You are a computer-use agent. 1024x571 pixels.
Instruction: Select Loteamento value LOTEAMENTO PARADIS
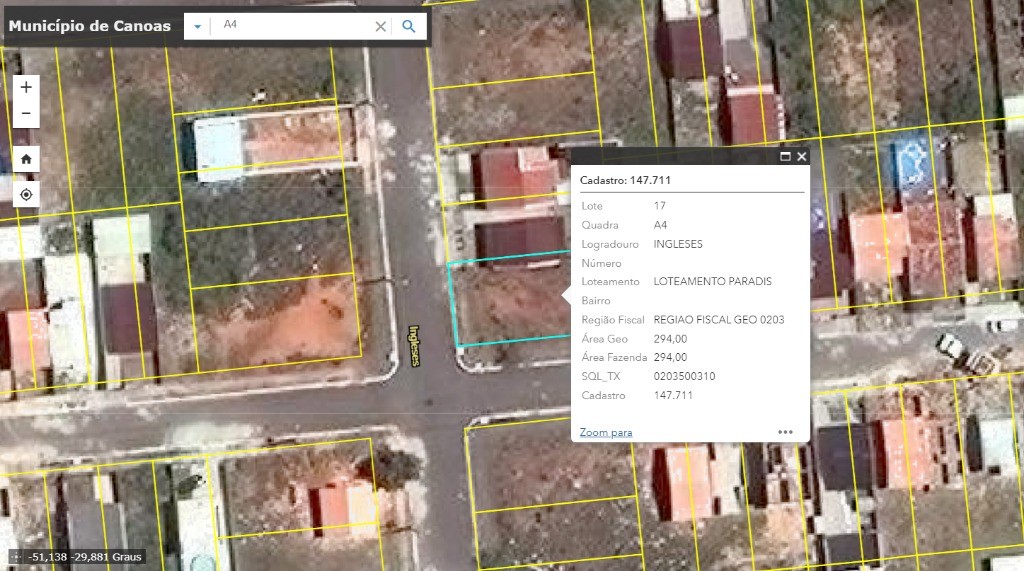pyautogui.click(x=712, y=281)
